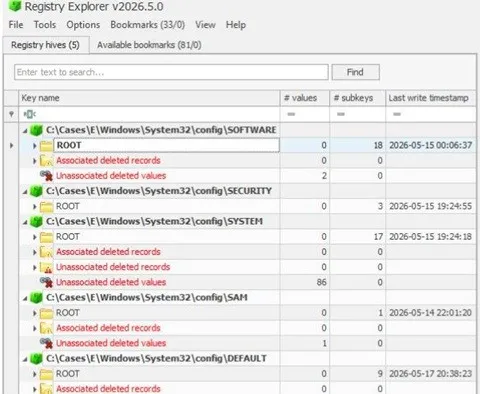The image size is (480, 394).
Task: Sort by Last write timestamp column header
Action: click(x=431, y=98)
